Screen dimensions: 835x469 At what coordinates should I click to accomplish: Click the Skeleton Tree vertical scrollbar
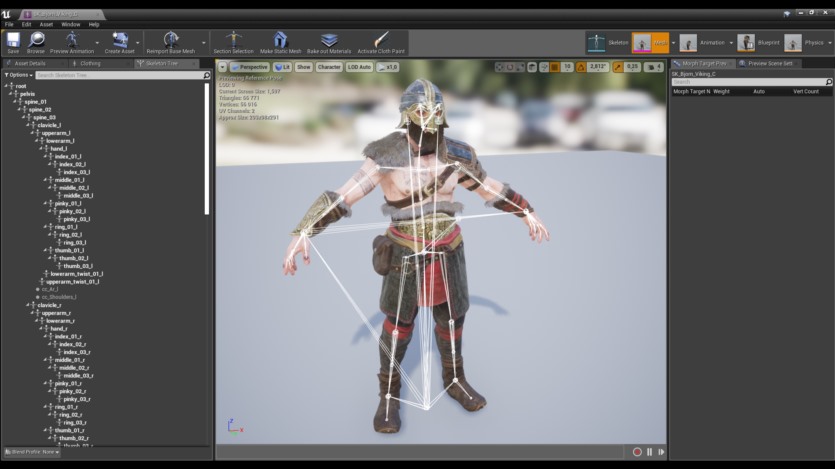tap(207, 149)
